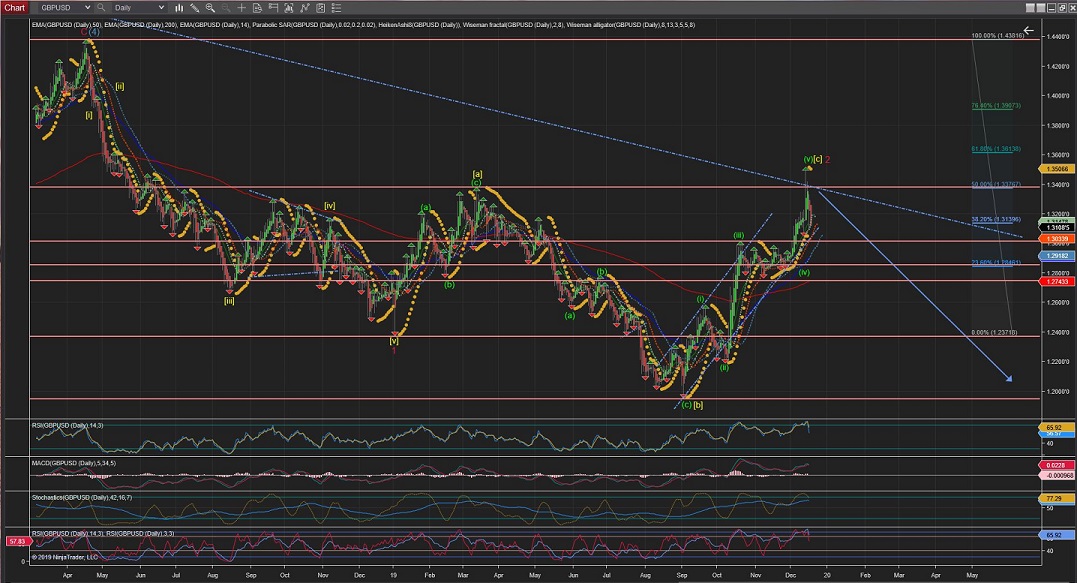
Task: Select the MACD(GBPUSD (Daily),5,34,5) panel label
Action: tap(73, 463)
